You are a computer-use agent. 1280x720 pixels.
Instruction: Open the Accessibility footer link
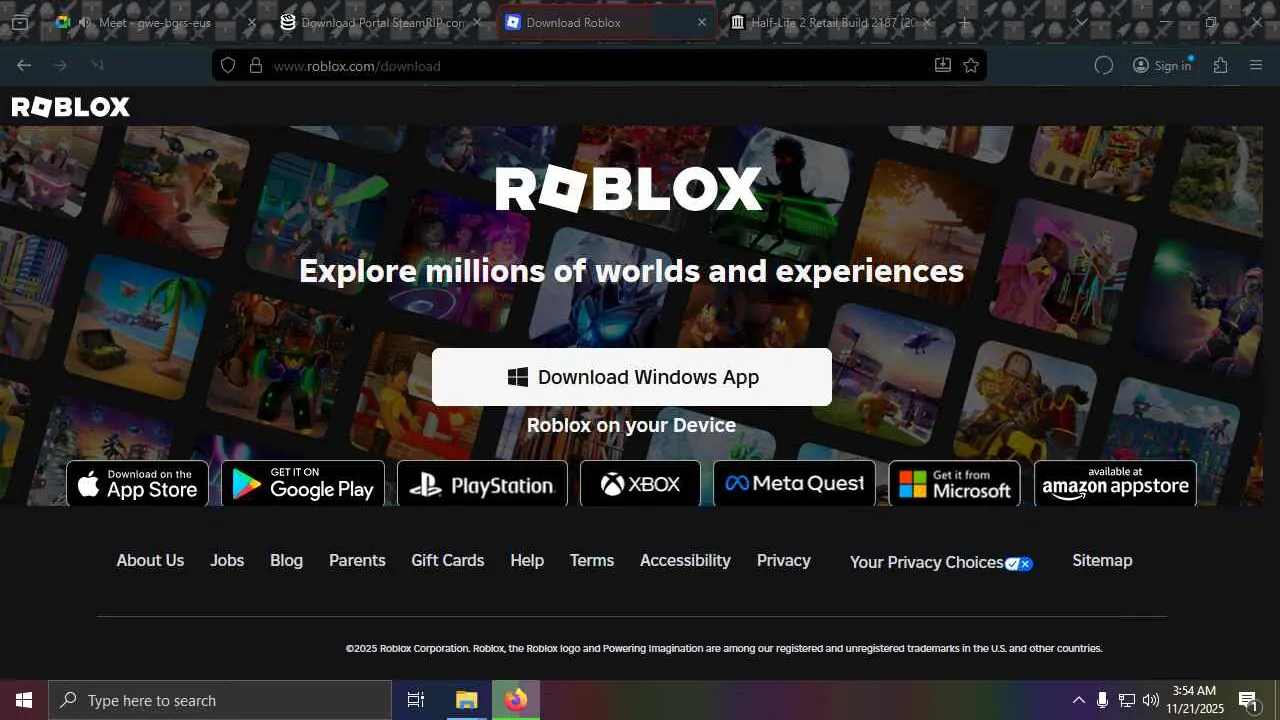pos(685,561)
